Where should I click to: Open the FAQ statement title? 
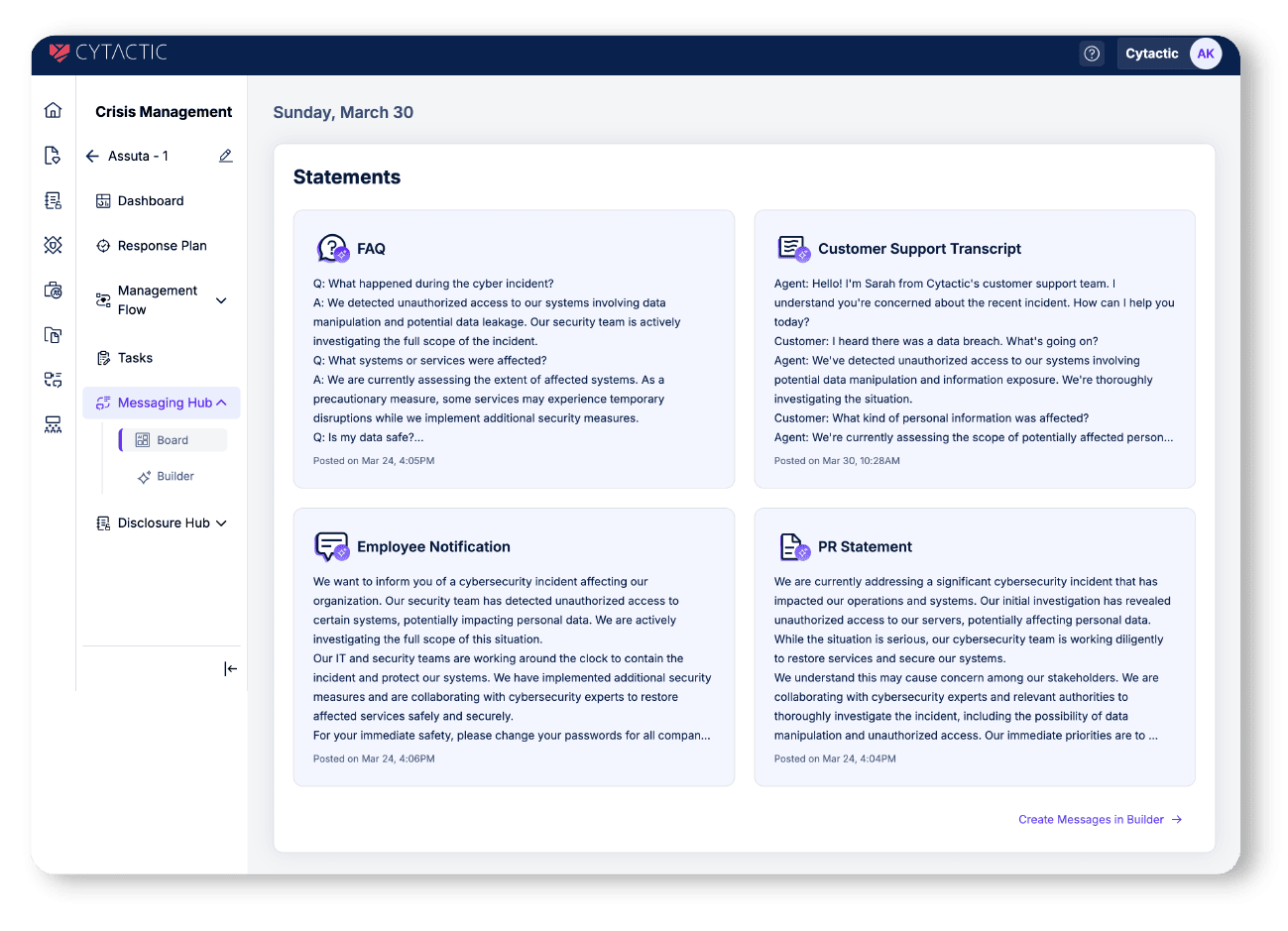pos(372,249)
